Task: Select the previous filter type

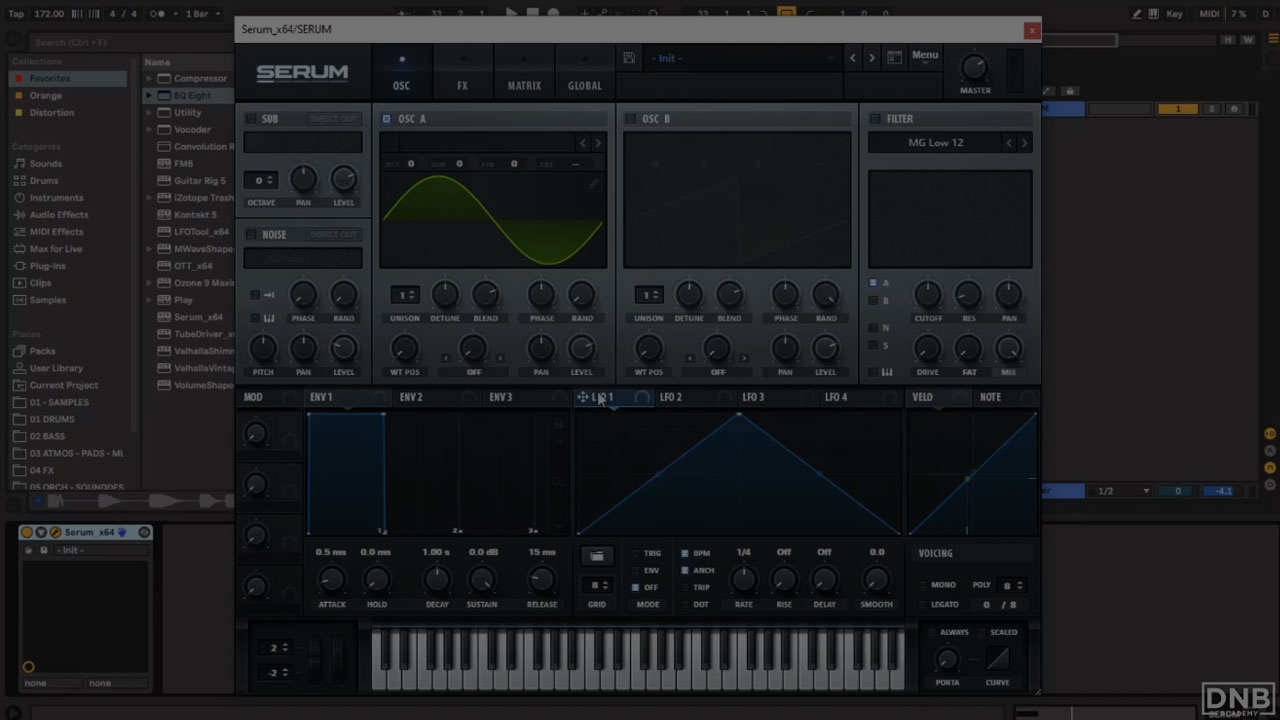Action: 1008,143
